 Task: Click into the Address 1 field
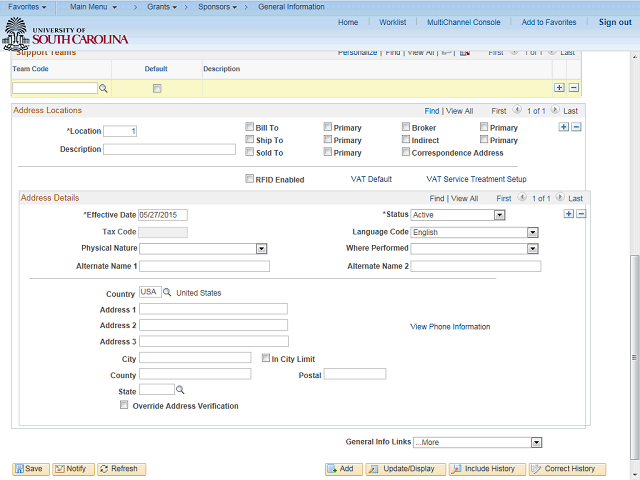(213, 309)
